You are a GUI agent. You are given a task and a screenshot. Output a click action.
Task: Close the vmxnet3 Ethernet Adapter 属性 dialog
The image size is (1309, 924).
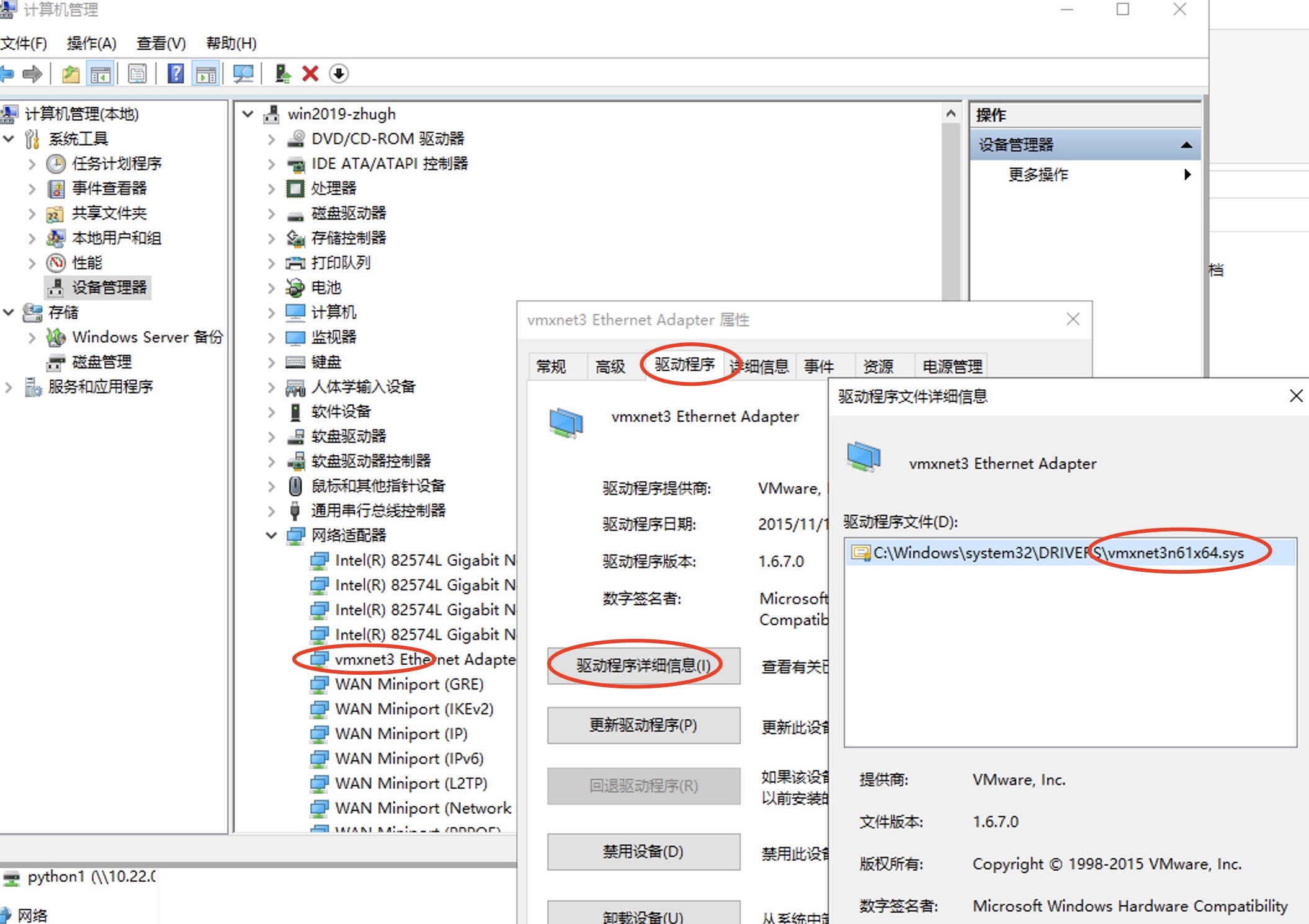point(1073,319)
